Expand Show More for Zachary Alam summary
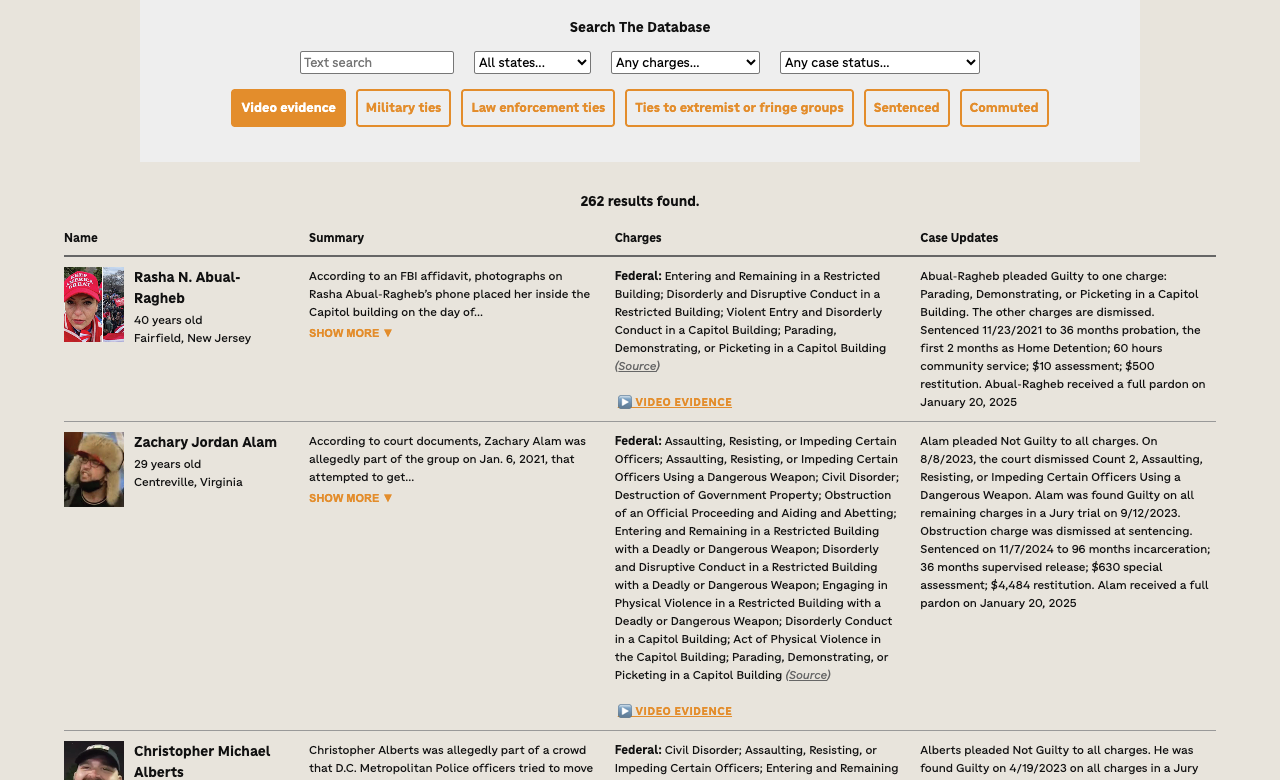Image resolution: width=1280 pixels, height=780 pixels. point(351,498)
